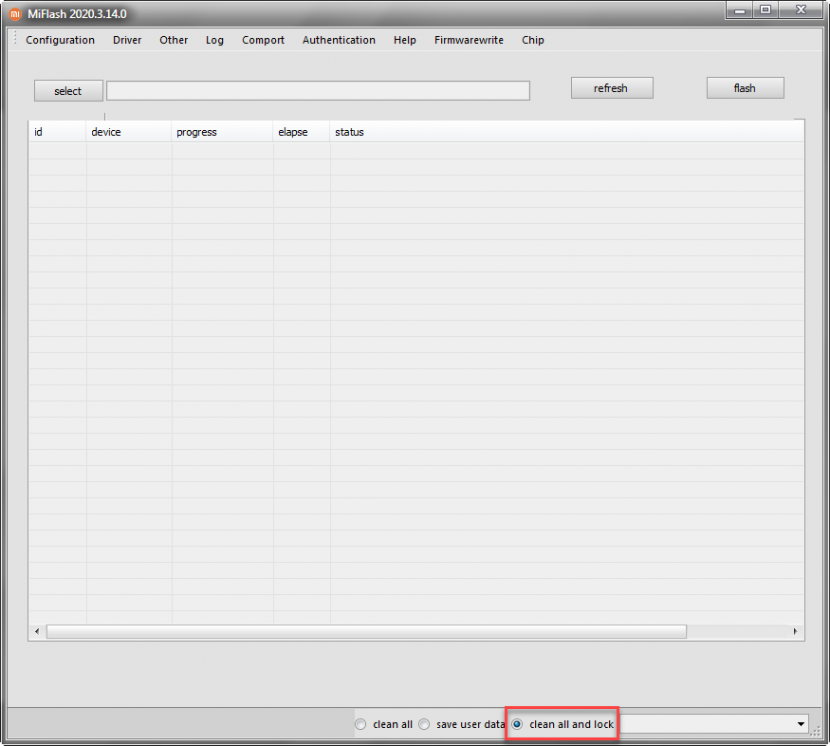Image resolution: width=830 pixels, height=746 pixels.
Task: Open the Log menu
Action: [x=215, y=40]
